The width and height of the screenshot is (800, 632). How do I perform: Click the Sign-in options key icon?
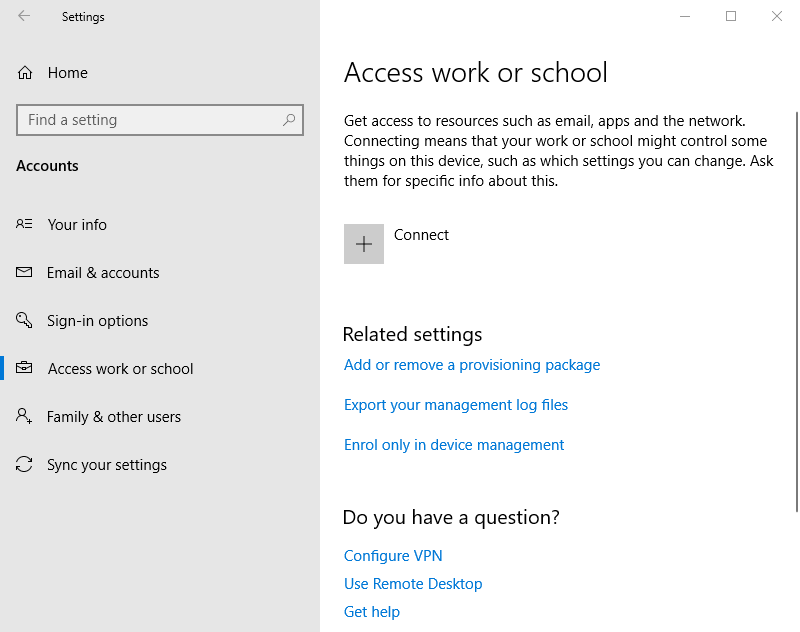pos(25,321)
